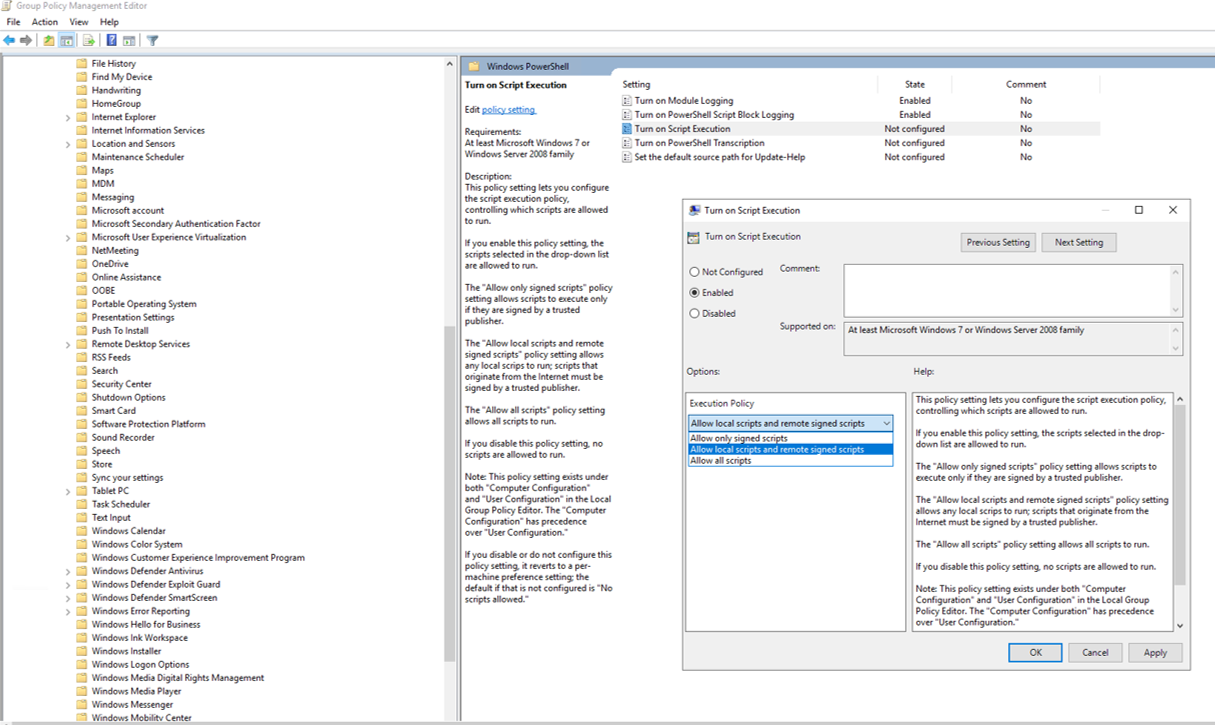Image resolution: width=1215 pixels, height=725 pixels.
Task: Click the icon beside Turn on PowerShell Transcription
Action: coord(627,143)
